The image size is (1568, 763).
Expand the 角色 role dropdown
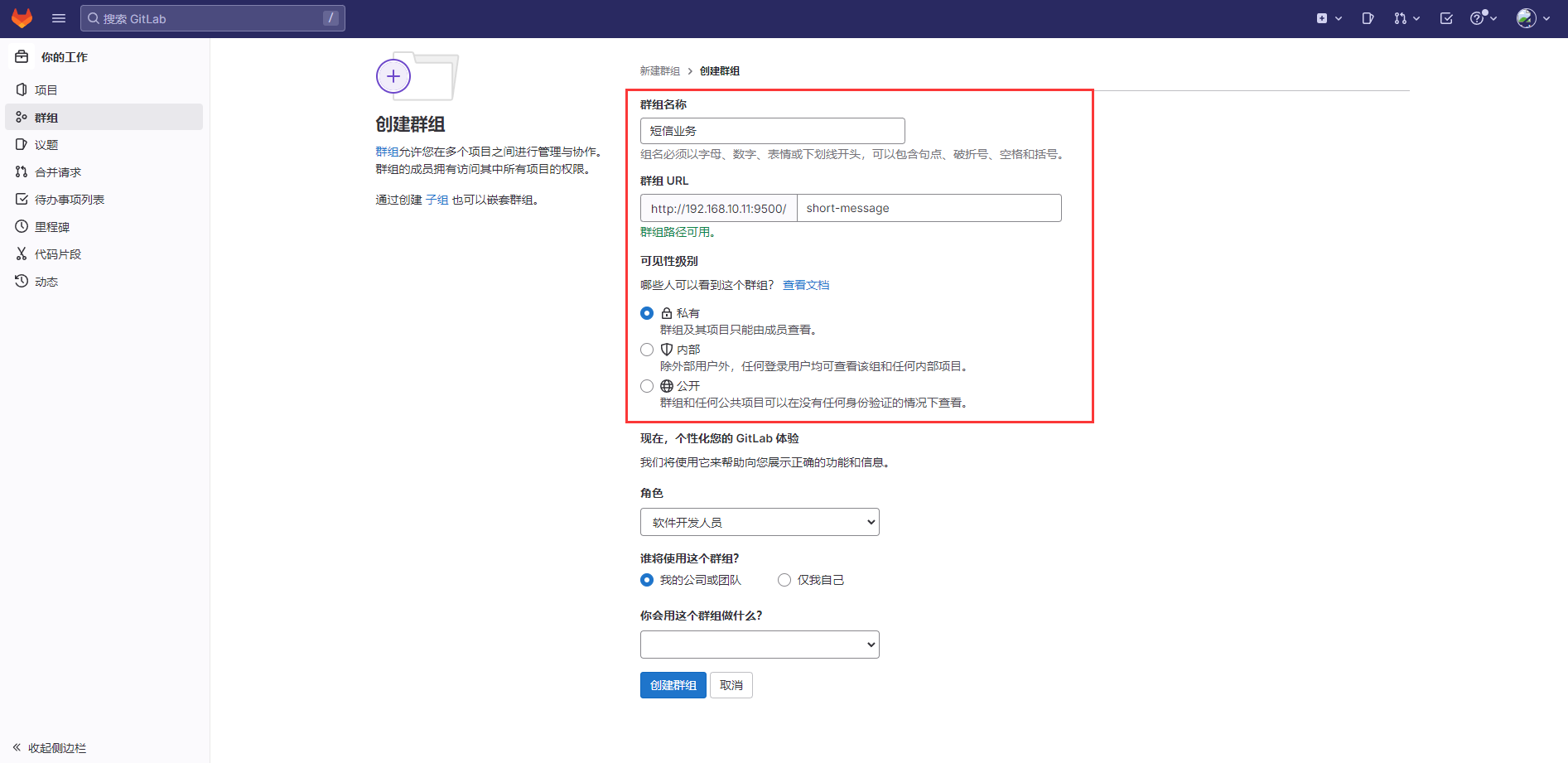[x=759, y=522]
